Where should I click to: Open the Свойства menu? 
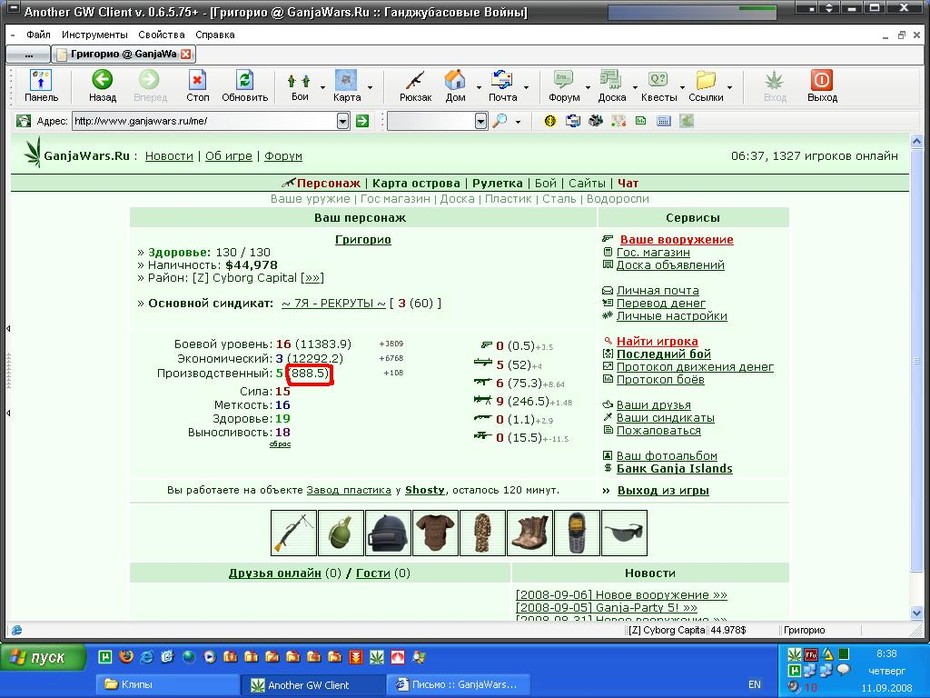[x=161, y=34]
